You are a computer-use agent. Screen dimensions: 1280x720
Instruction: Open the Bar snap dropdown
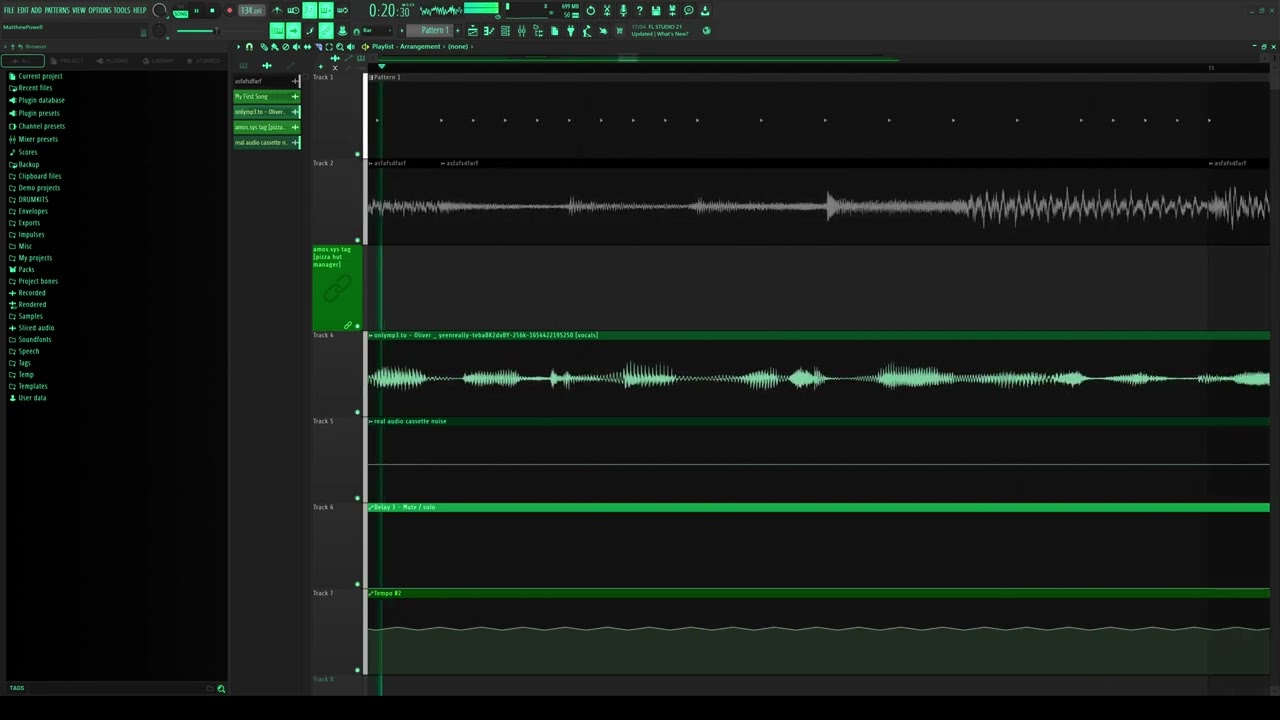click(x=376, y=31)
